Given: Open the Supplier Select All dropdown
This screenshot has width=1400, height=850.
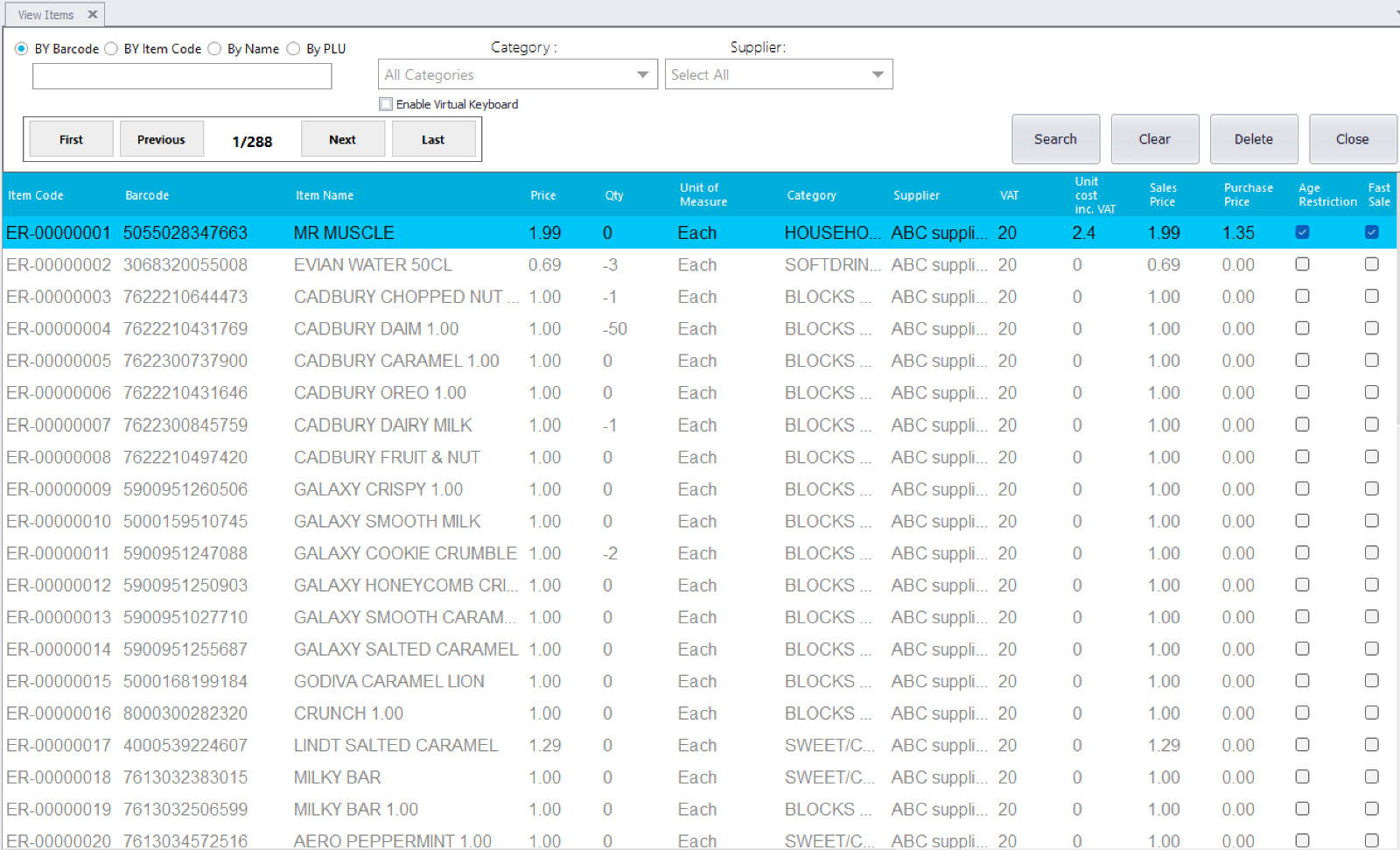Looking at the screenshot, I should (x=779, y=74).
